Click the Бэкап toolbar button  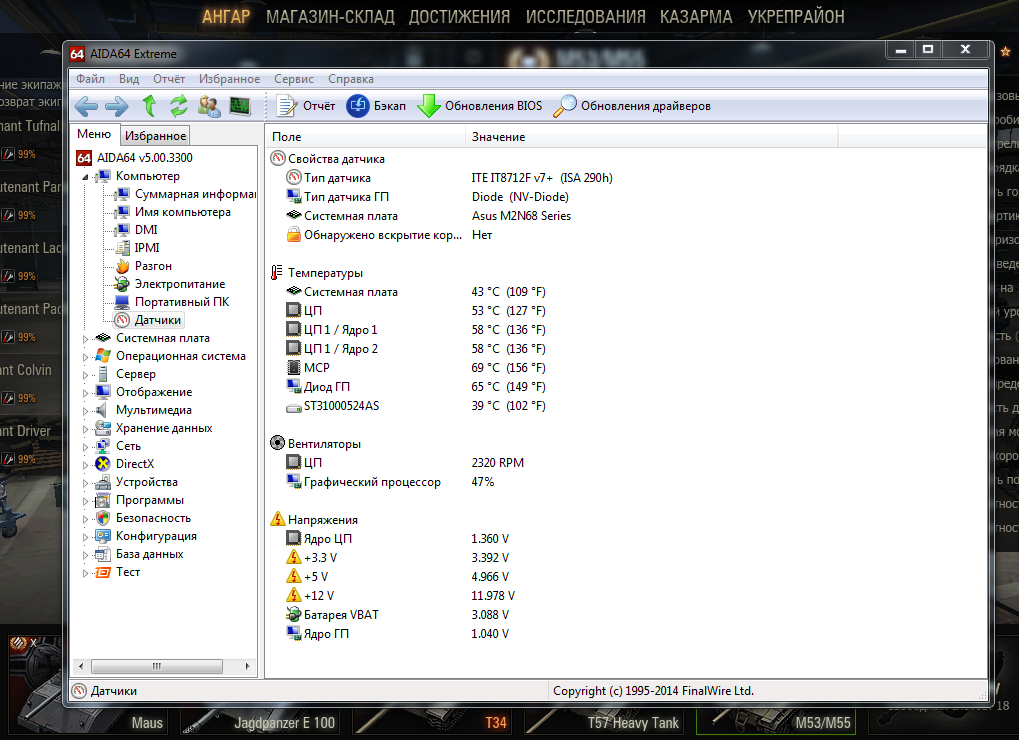[x=376, y=106]
